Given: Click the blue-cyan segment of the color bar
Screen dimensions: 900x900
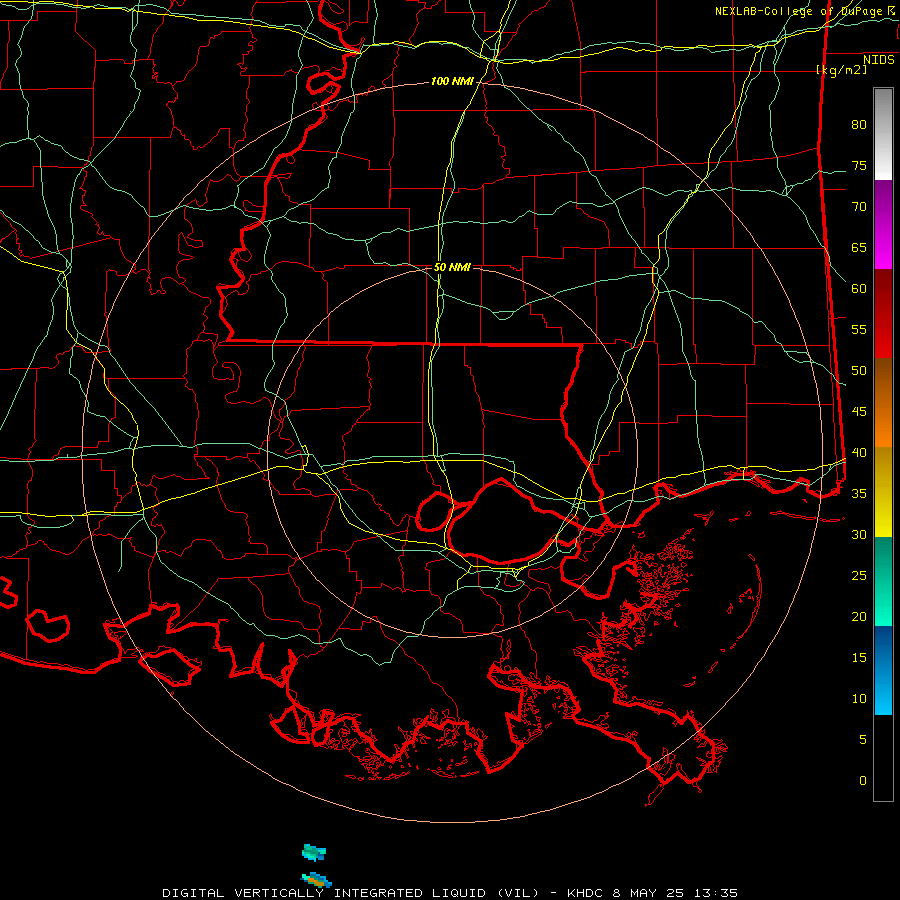Looking at the screenshot, I should 883,670.
